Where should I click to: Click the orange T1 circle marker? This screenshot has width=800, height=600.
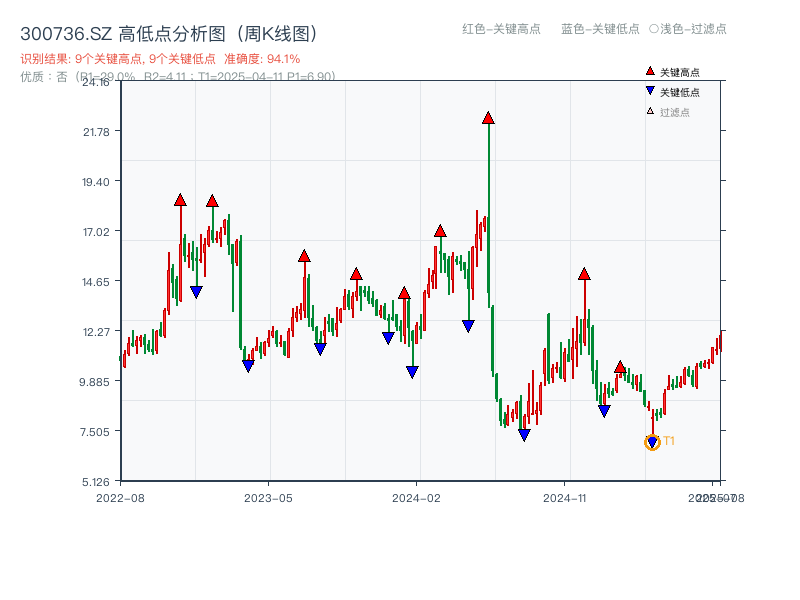click(651, 441)
